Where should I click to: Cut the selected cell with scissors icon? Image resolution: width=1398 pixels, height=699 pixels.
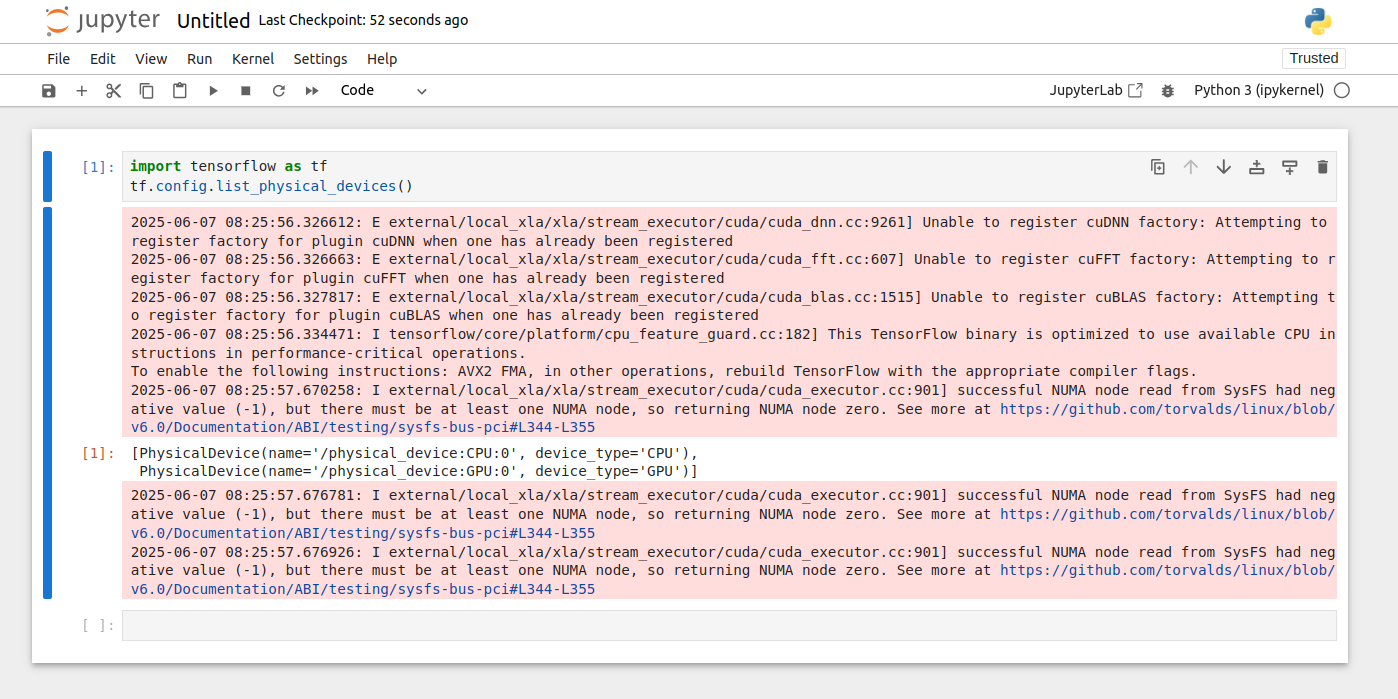pyautogui.click(x=114, y=91)
